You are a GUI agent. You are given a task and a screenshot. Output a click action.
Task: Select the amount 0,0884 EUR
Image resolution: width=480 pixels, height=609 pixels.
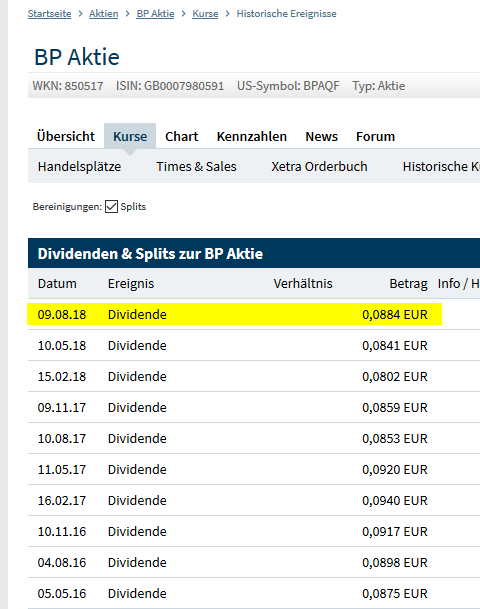tap(395, 315)
